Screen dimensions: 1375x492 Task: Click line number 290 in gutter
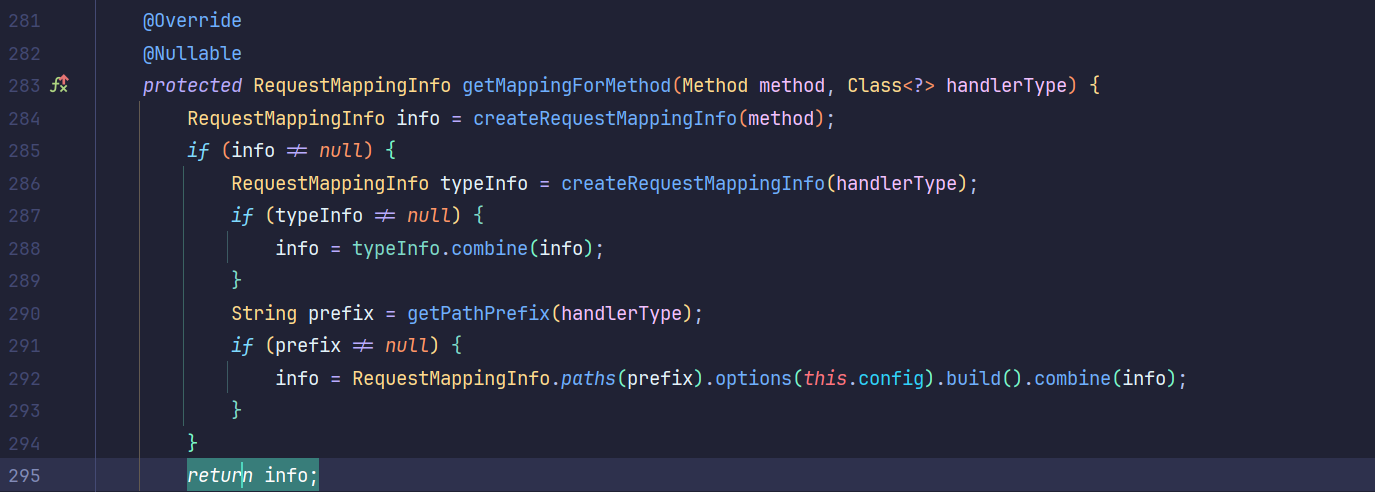pos(24,314)
